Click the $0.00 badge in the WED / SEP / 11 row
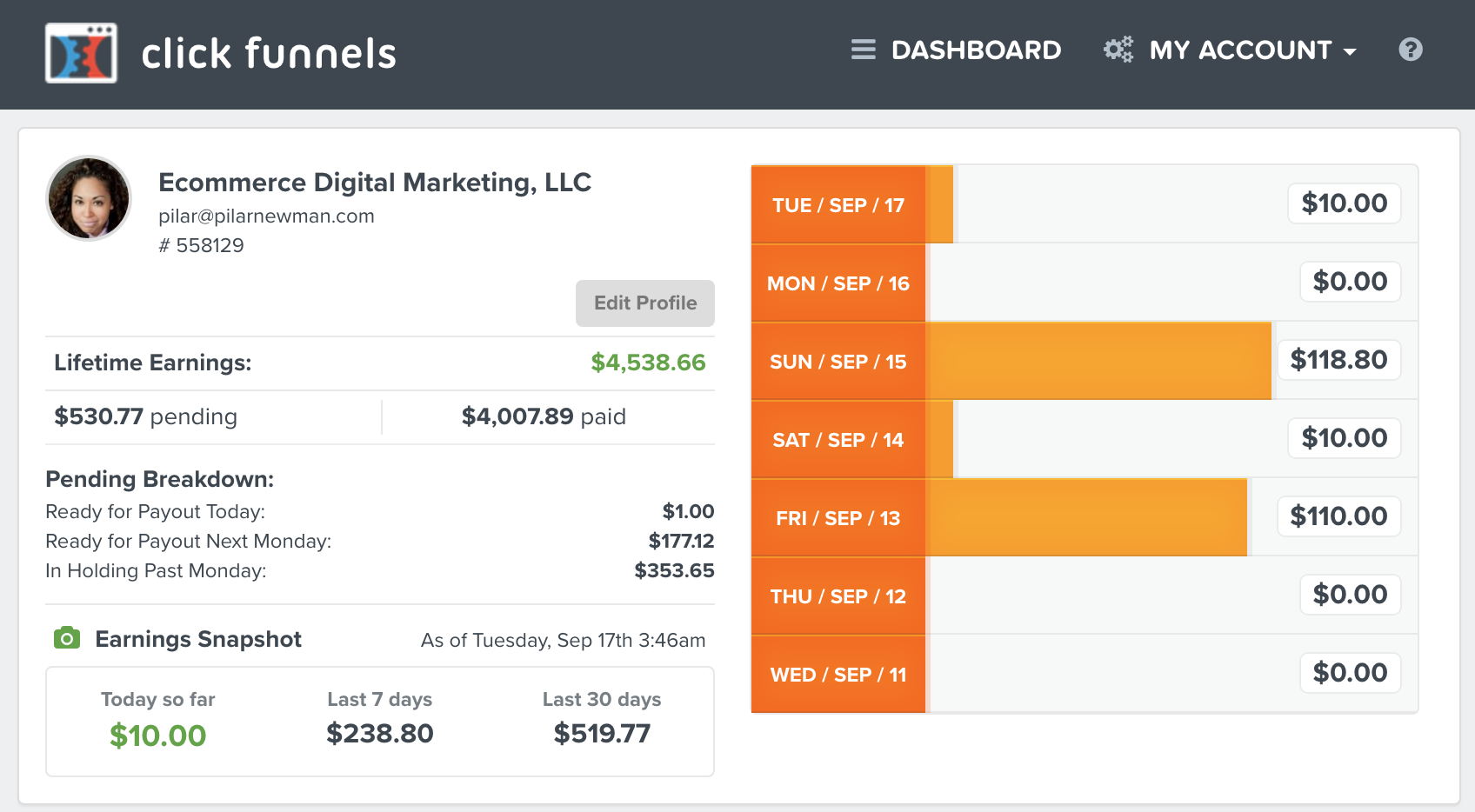Viewport: 1475px width, 812px height. (1351, 673)
